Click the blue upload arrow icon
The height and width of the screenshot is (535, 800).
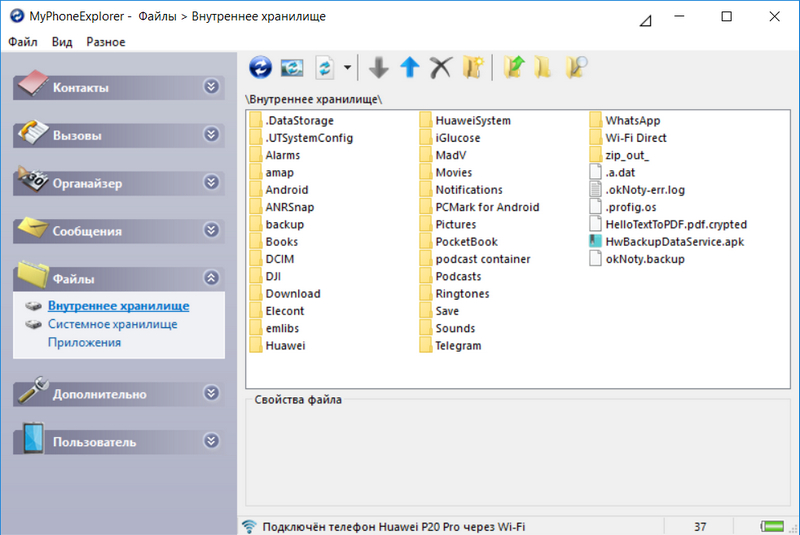tap(409, 67)
